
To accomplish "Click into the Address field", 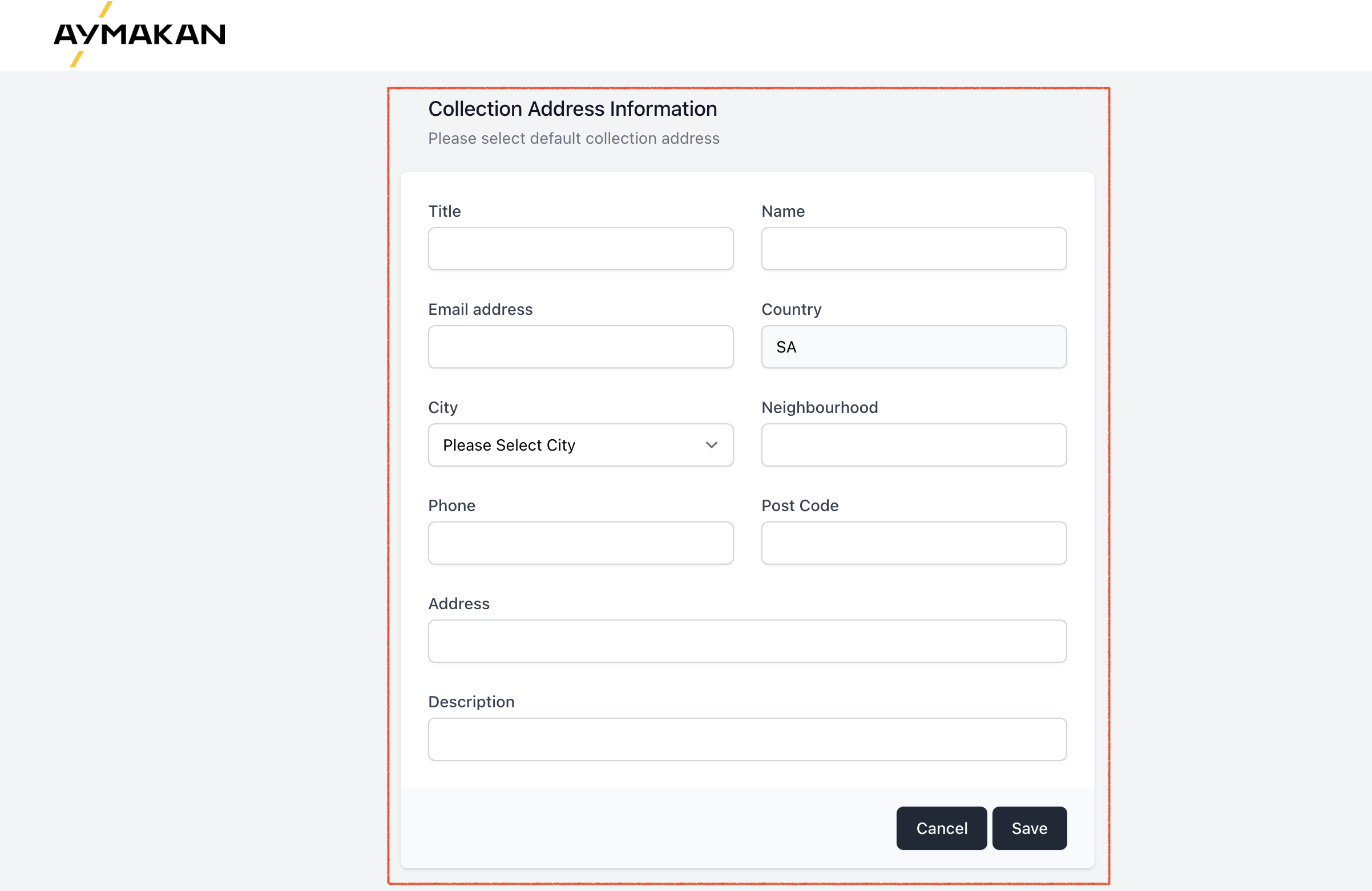I will (x=747, y=640).
